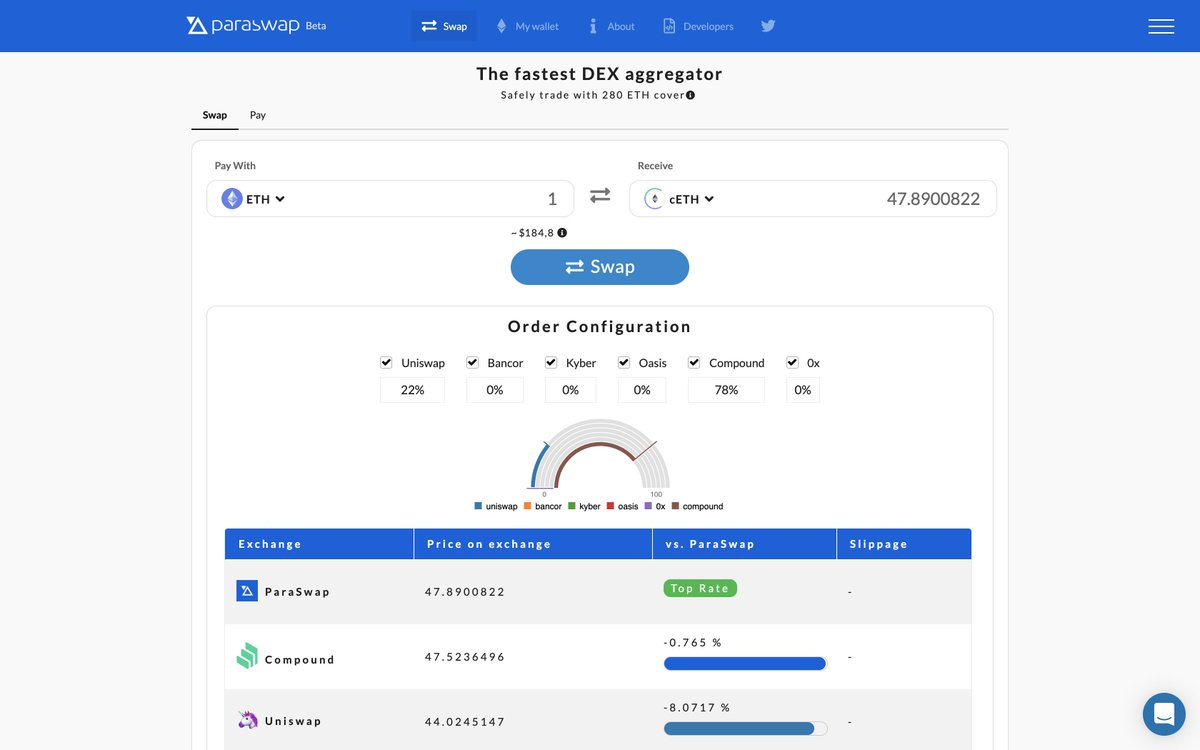Open the hamburger menu icon
Image resolution: width=1200 pixels, height=750 pixels.
pos(1161,26)
